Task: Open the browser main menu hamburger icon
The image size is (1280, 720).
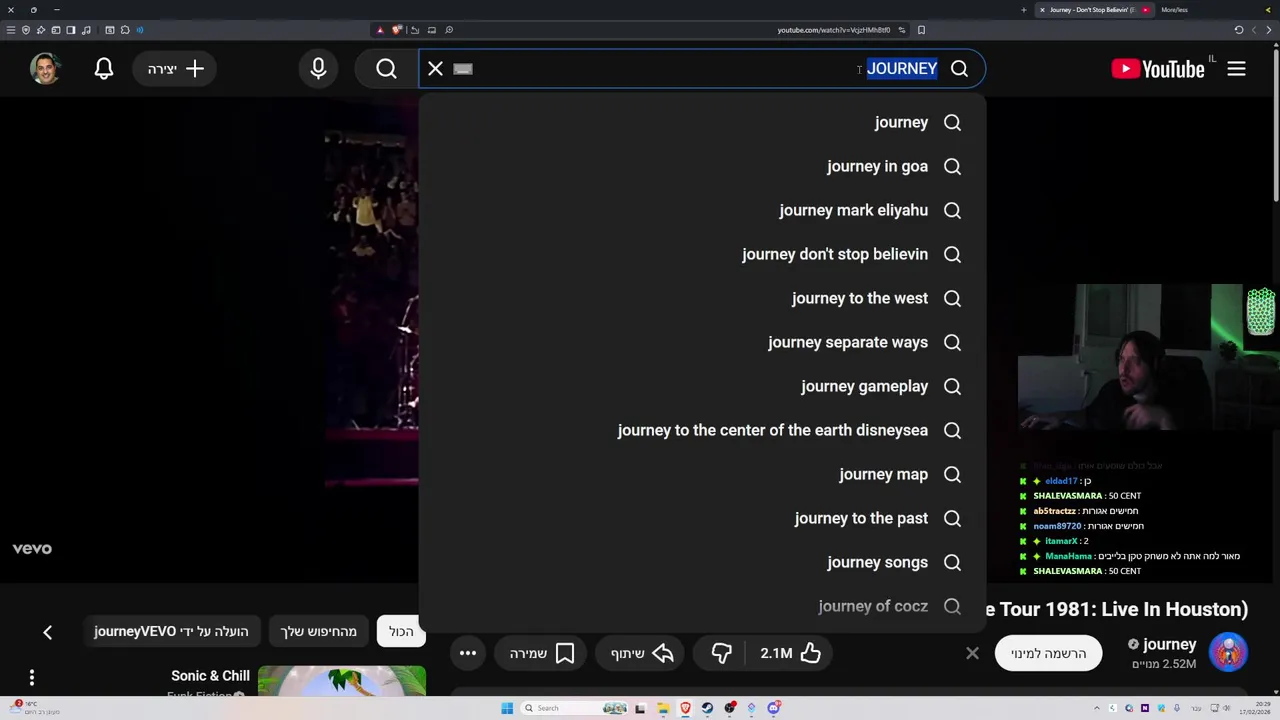Action: point(11,30)
